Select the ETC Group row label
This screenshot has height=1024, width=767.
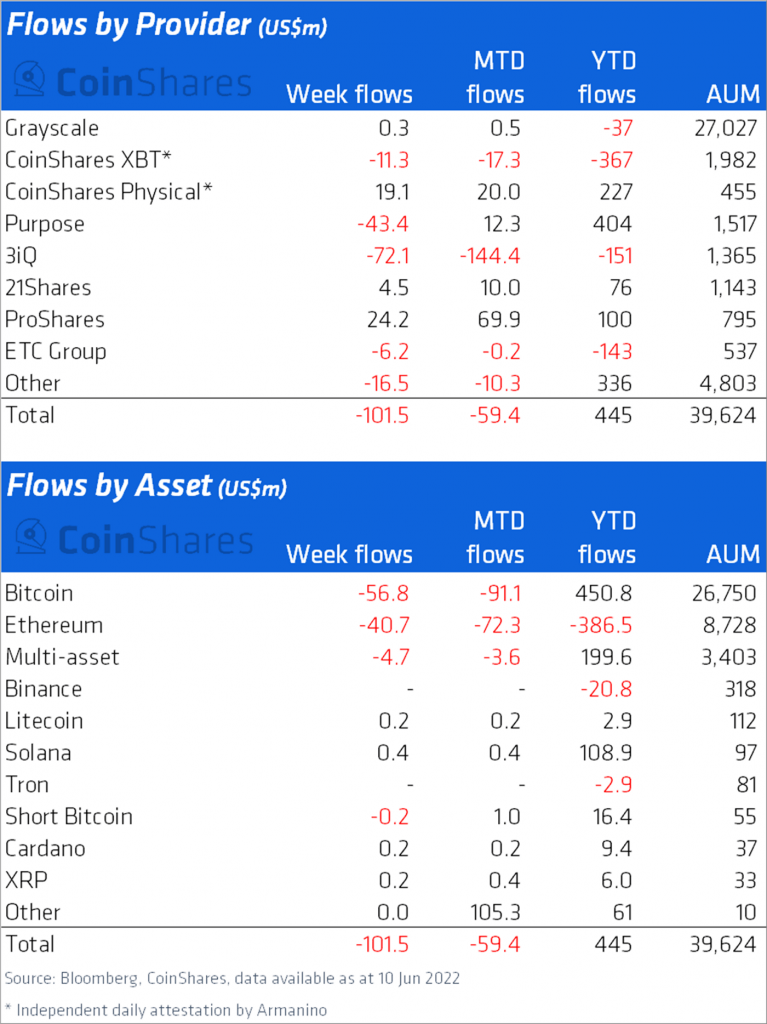[x=56, y=352]
